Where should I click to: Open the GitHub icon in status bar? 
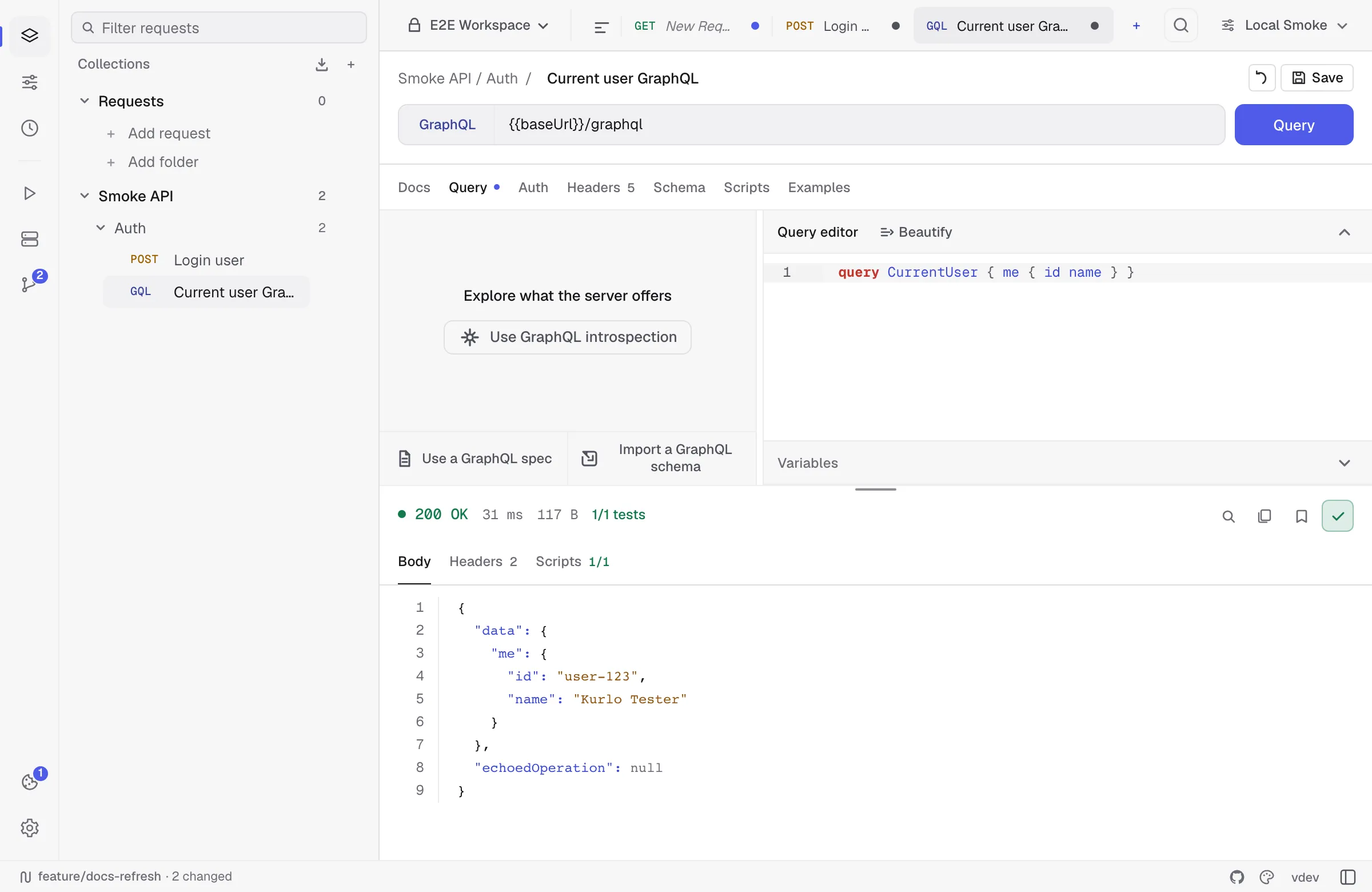1237,877
